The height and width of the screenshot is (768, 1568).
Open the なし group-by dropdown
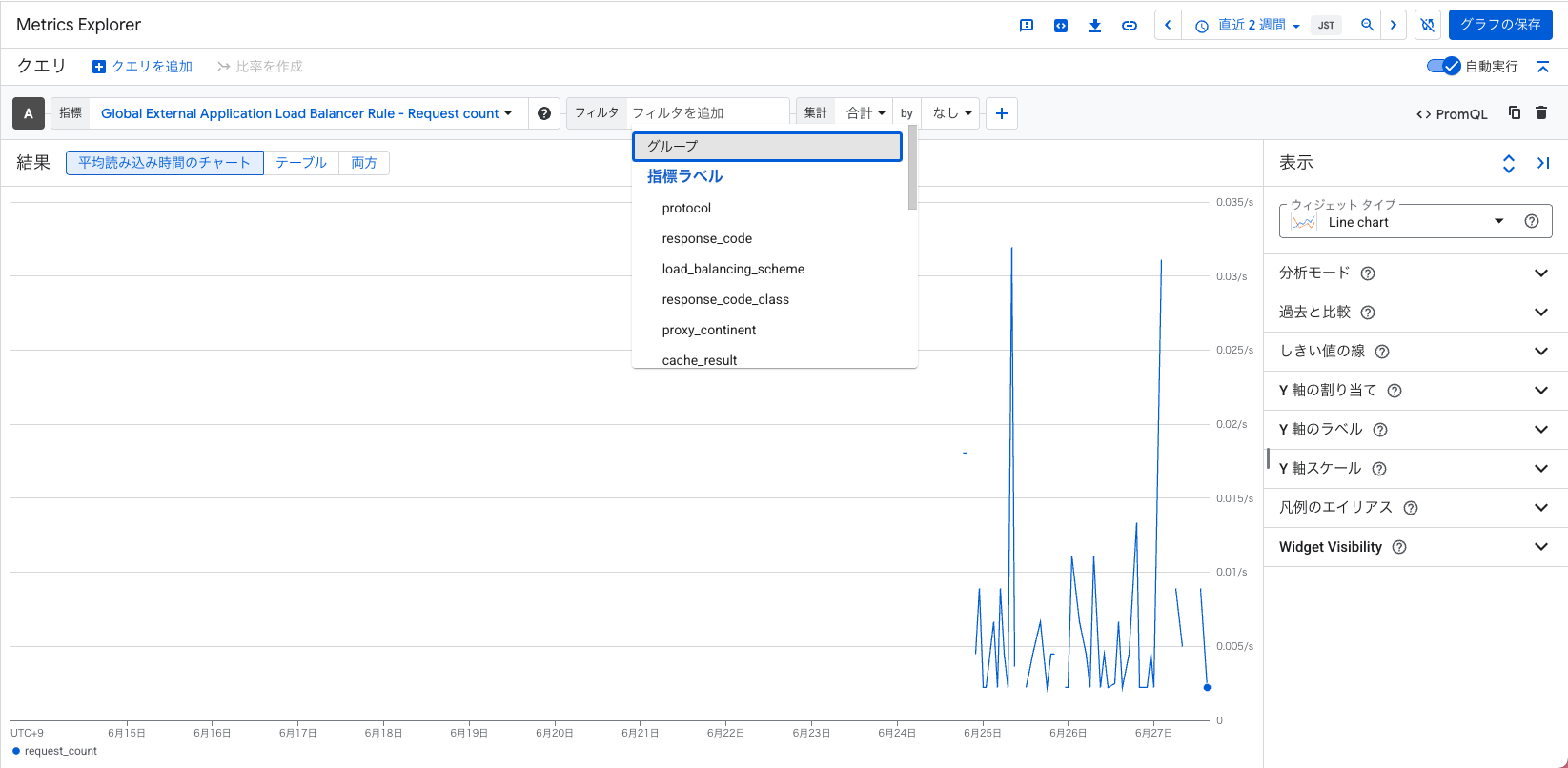(x=951, y=113)
